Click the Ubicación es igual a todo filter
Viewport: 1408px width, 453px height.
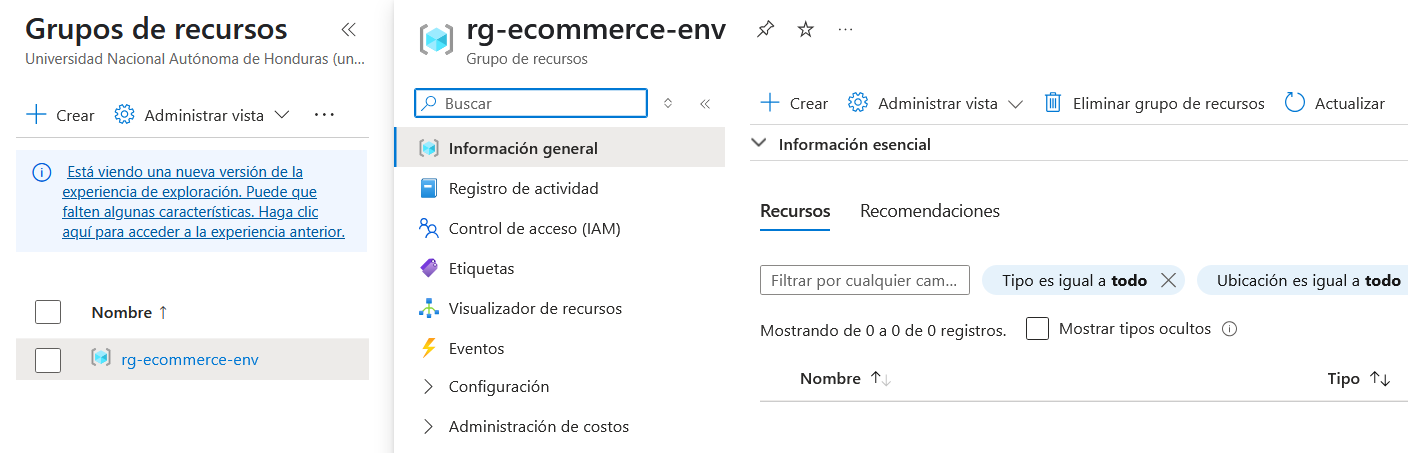pos(1303,281)
